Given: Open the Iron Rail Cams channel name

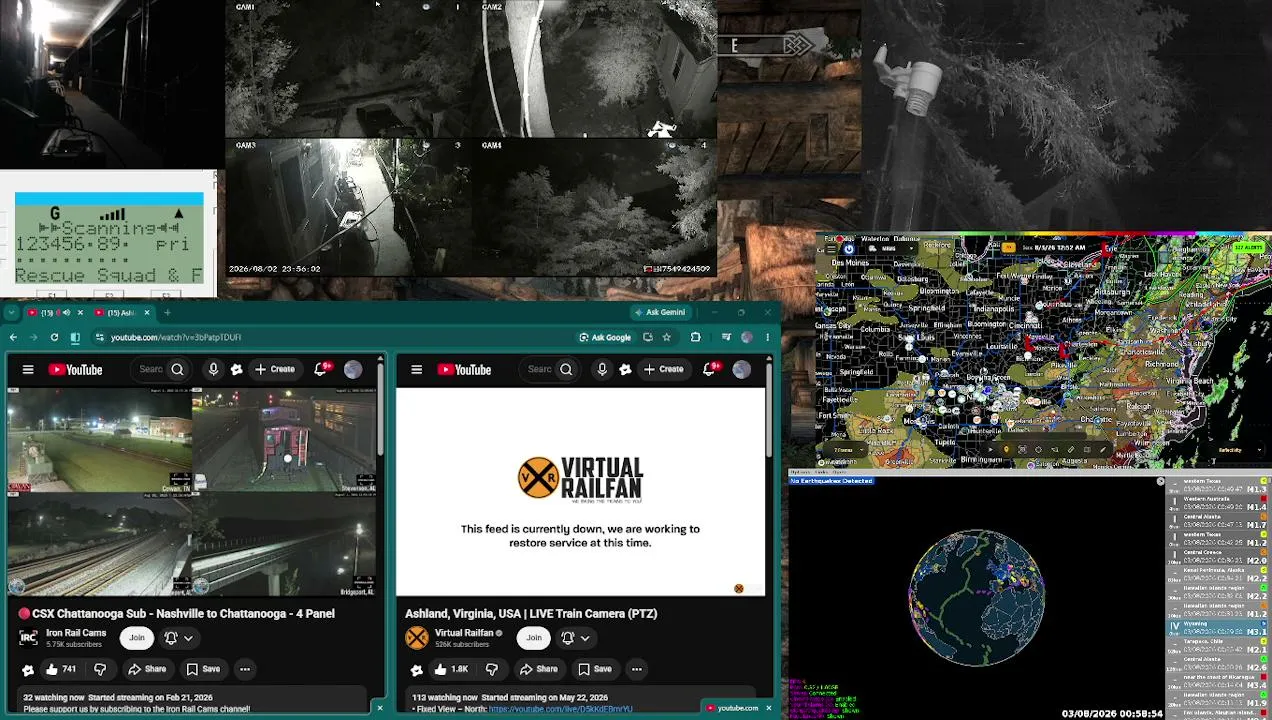Looking at the screenshot, I should (x=76, y=633).
